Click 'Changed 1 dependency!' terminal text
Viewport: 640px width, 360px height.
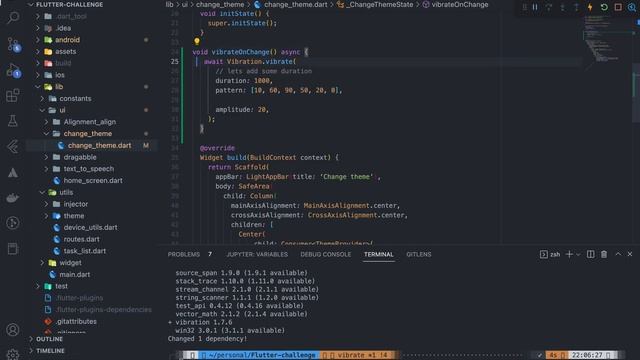pos(207,339)
